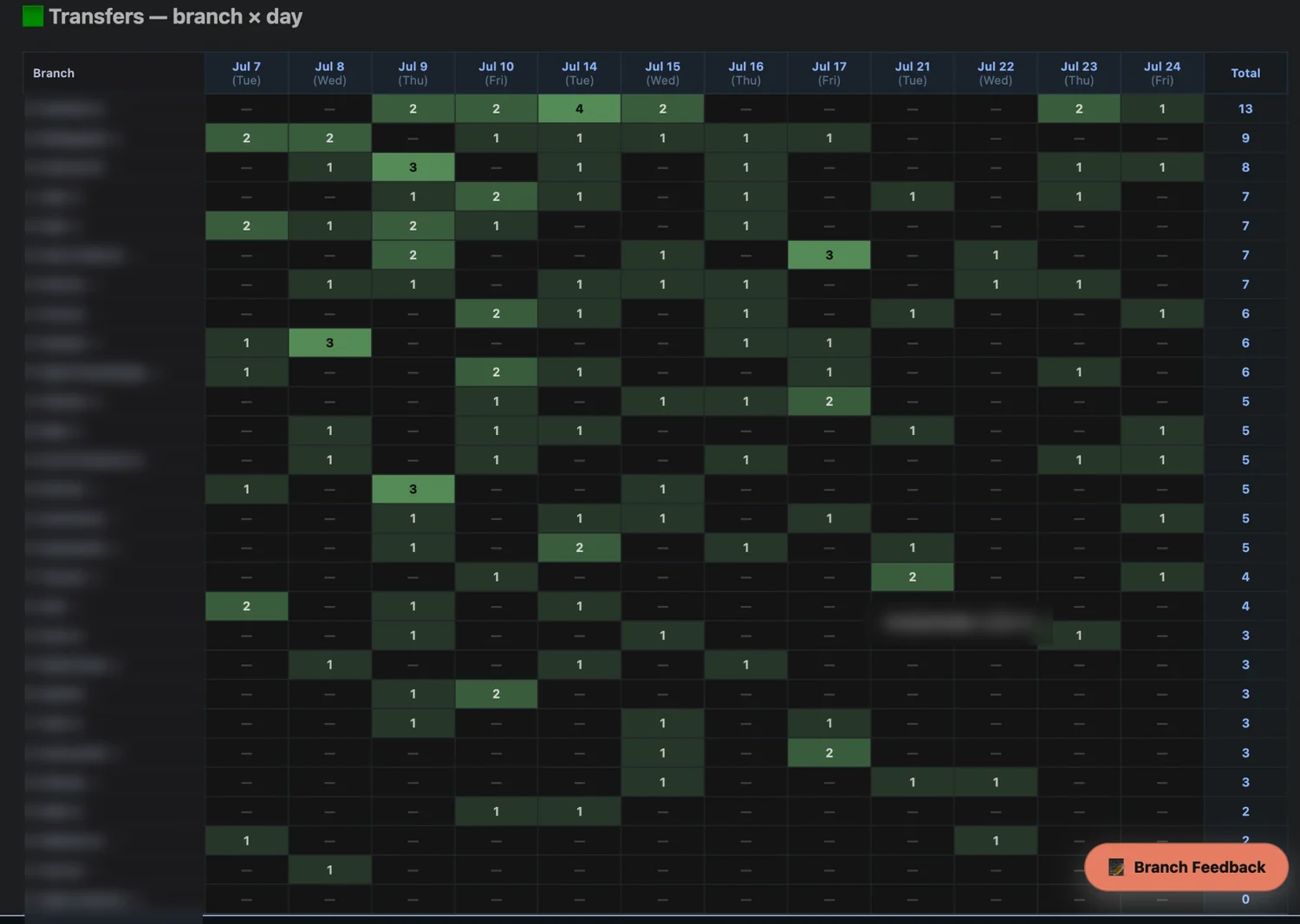Select the cell showing 3 under Jul 17

[829, 255]
